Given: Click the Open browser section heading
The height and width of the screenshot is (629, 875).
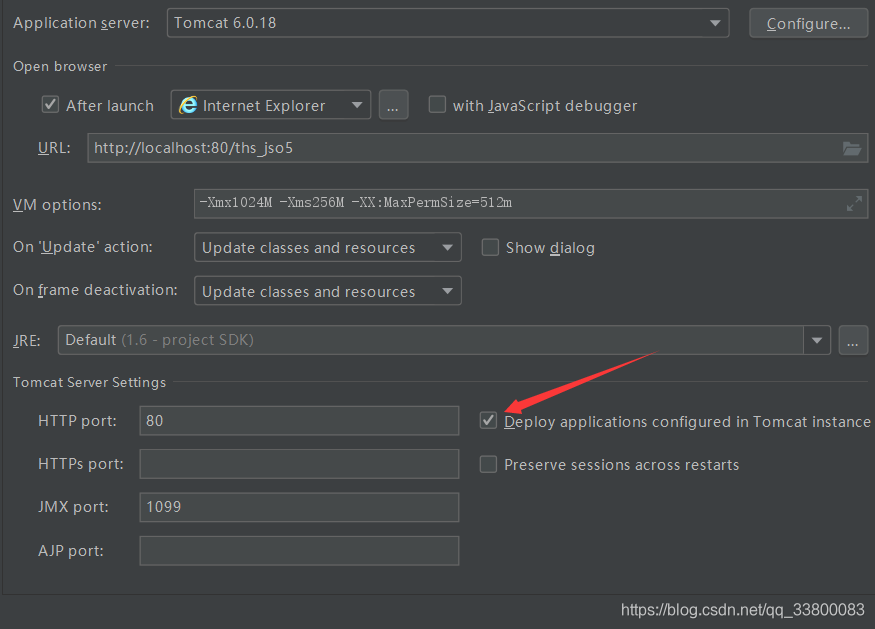Looking at the screenshot, I should (x=60, y=66).
